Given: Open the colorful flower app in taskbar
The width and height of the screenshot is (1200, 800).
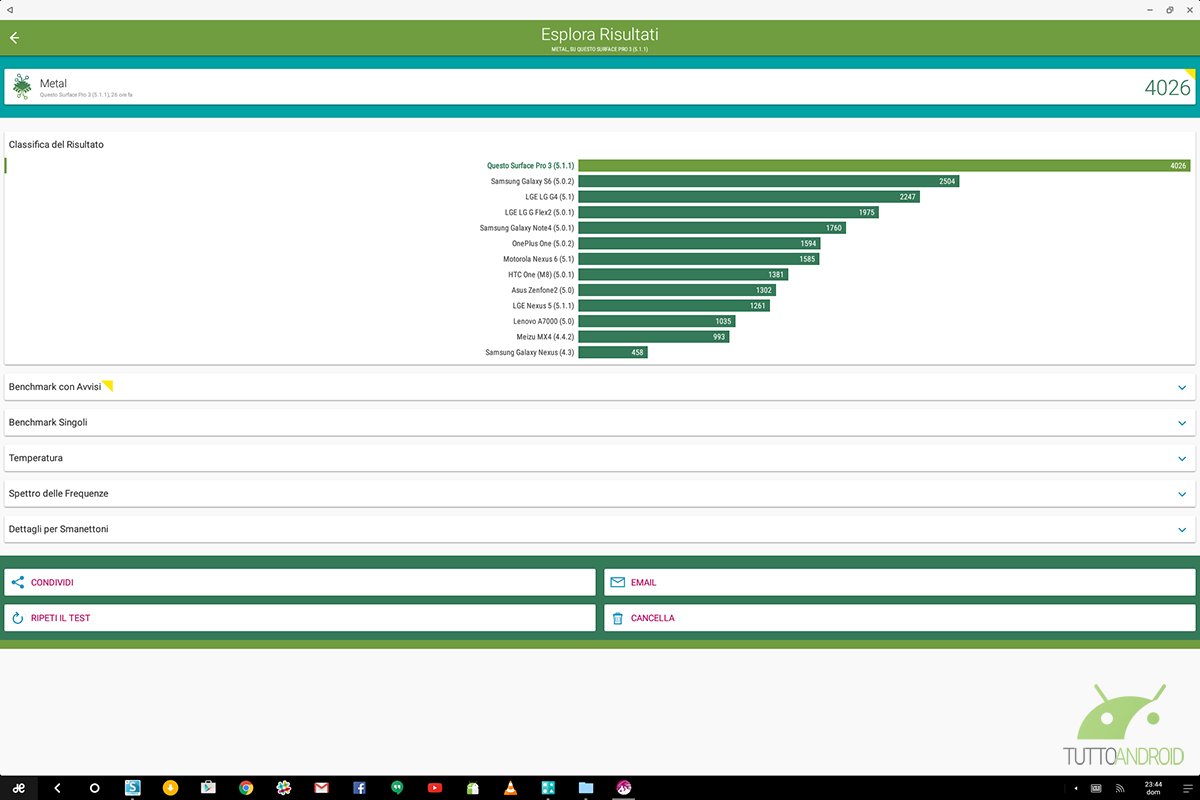Looking at the screenshot, I should click(284, 788).
